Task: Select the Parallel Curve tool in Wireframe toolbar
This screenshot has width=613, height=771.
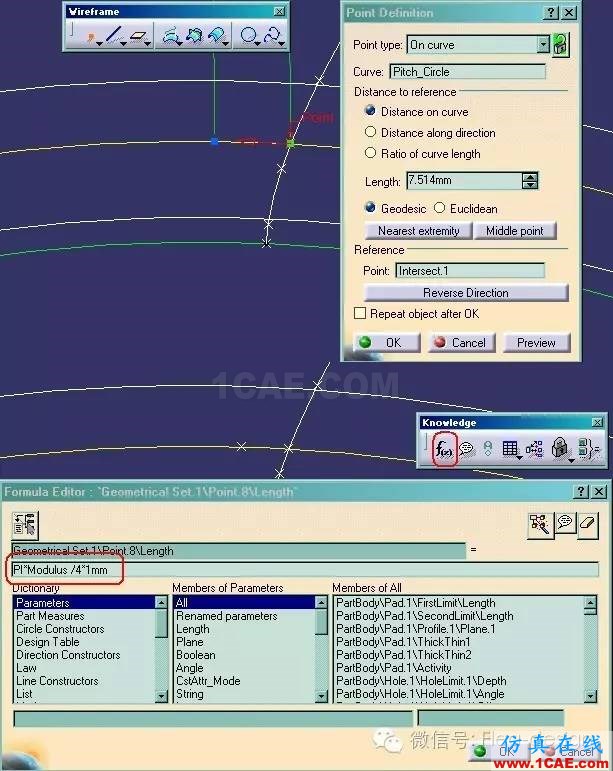Action: click(x=216, y=36)
